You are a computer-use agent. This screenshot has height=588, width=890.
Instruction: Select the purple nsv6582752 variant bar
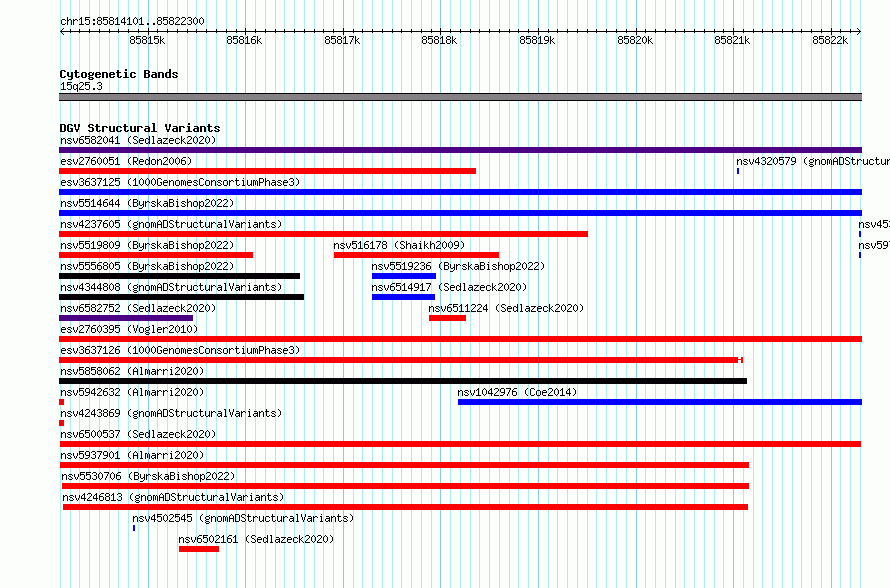126,318
